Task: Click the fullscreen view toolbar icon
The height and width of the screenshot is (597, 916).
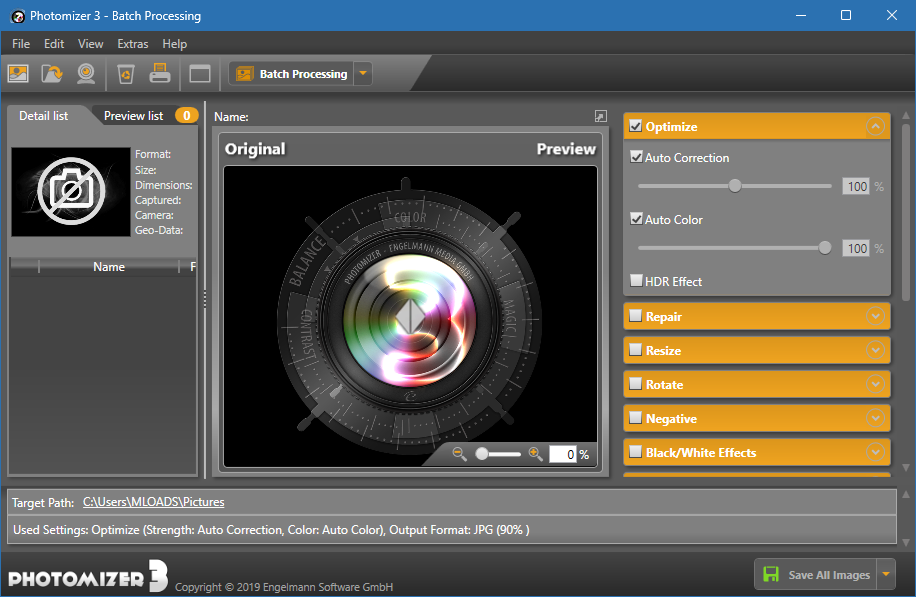Action: coord(200,74)
